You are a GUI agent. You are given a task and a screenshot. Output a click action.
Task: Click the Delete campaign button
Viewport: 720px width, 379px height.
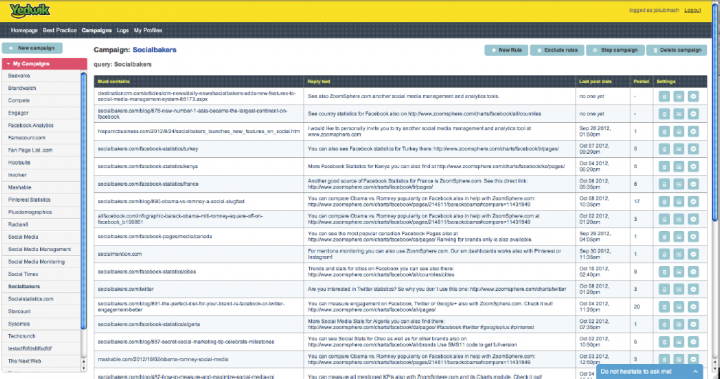point(676,50)
